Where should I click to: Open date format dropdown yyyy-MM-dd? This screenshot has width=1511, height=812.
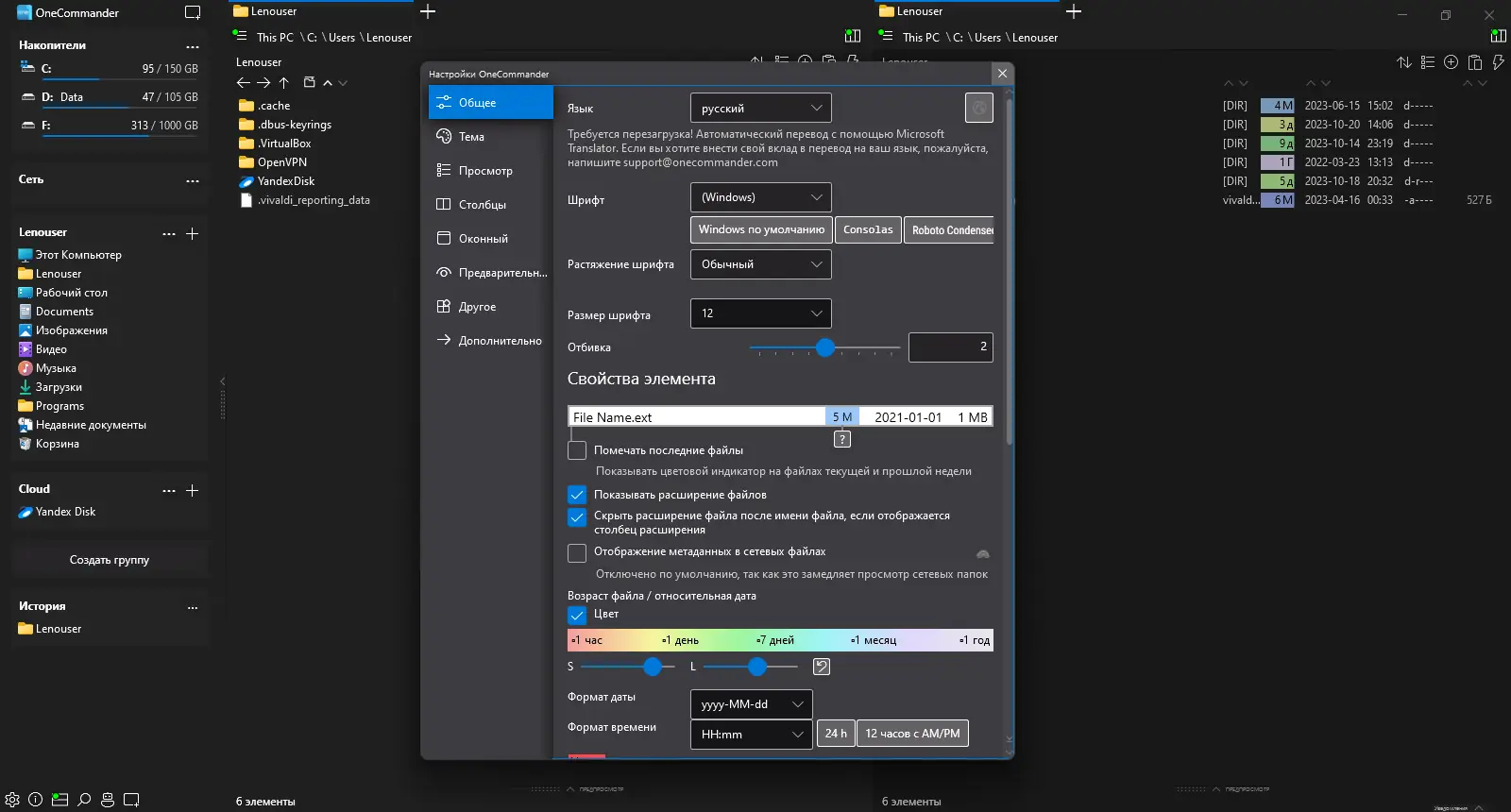752,704
